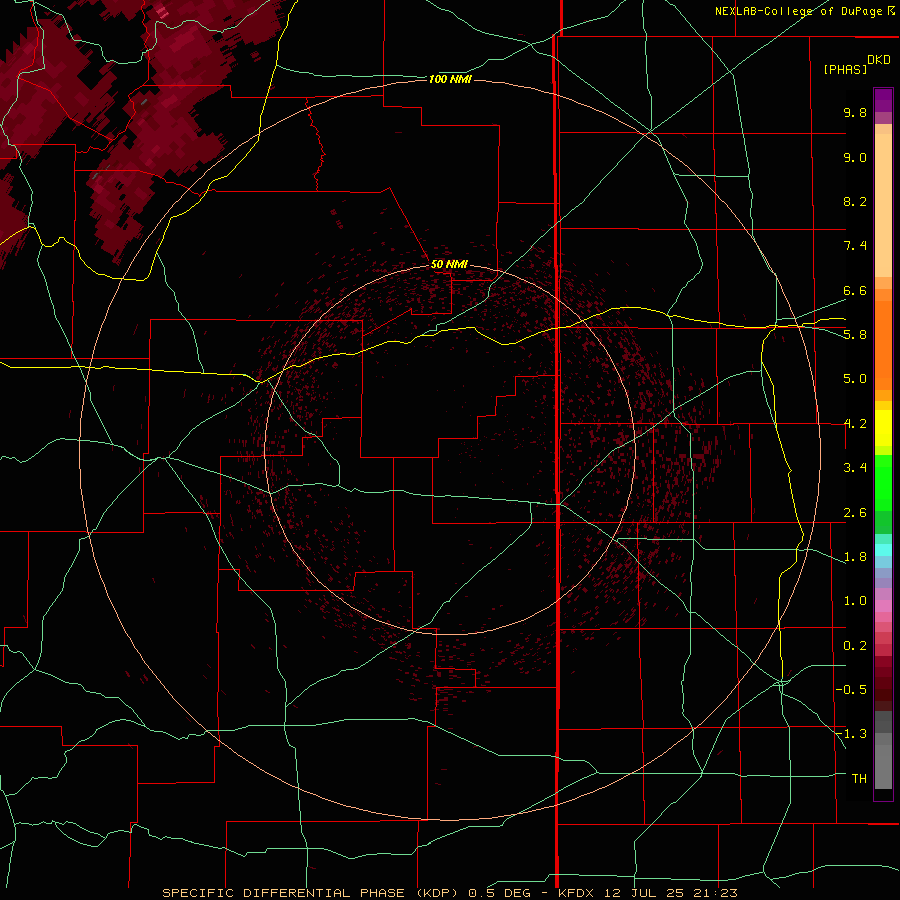Click the KFDX 12 JUL 25 21:23 timestamp
This screenshot has width=900, height=900.
pos(647,893)
